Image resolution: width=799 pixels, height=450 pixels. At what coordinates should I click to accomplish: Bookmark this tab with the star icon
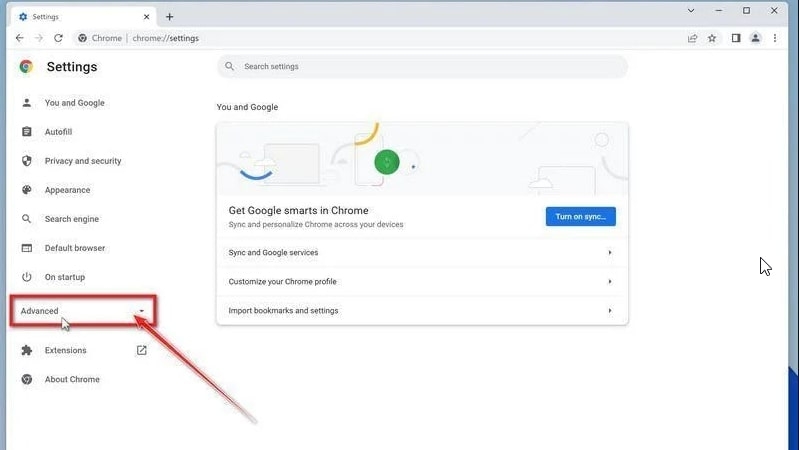tap(712, 38)
